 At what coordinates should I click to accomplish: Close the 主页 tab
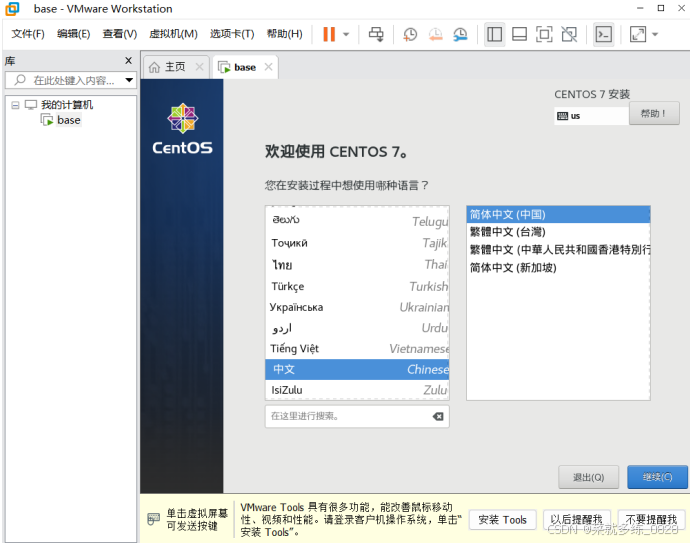(199, 67)
